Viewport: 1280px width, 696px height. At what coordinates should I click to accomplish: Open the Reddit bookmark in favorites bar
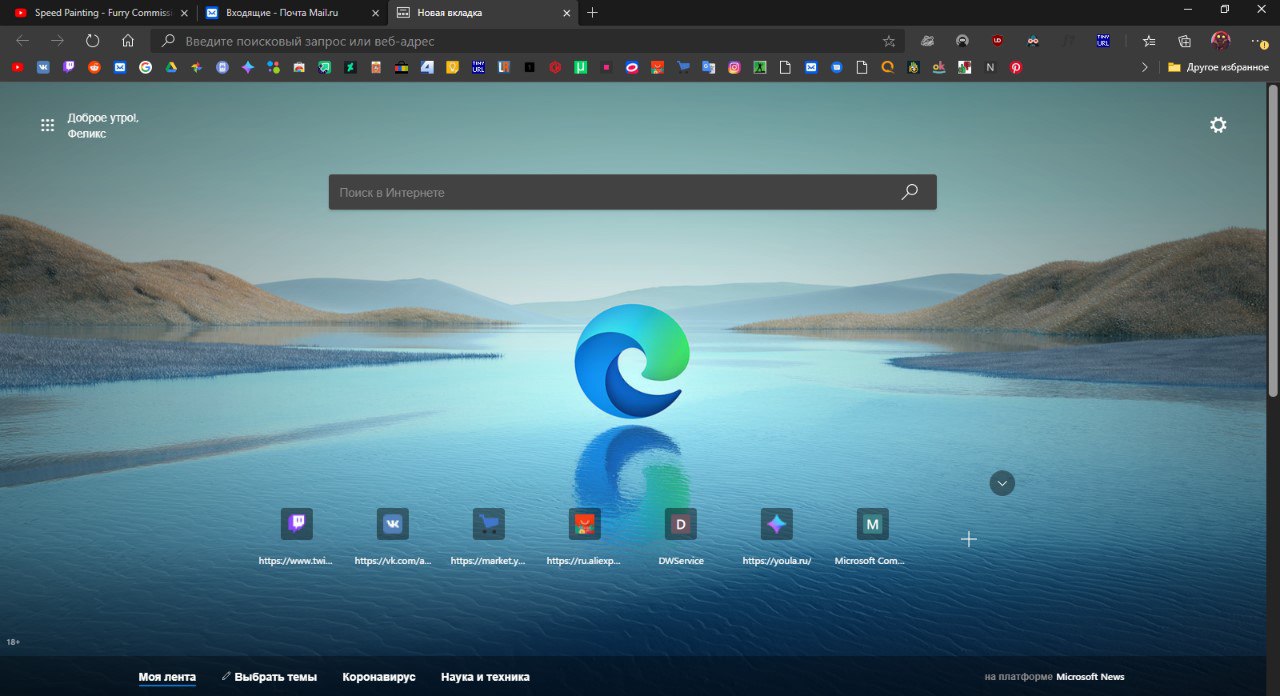pyautogui.click(x=94, y=68)
